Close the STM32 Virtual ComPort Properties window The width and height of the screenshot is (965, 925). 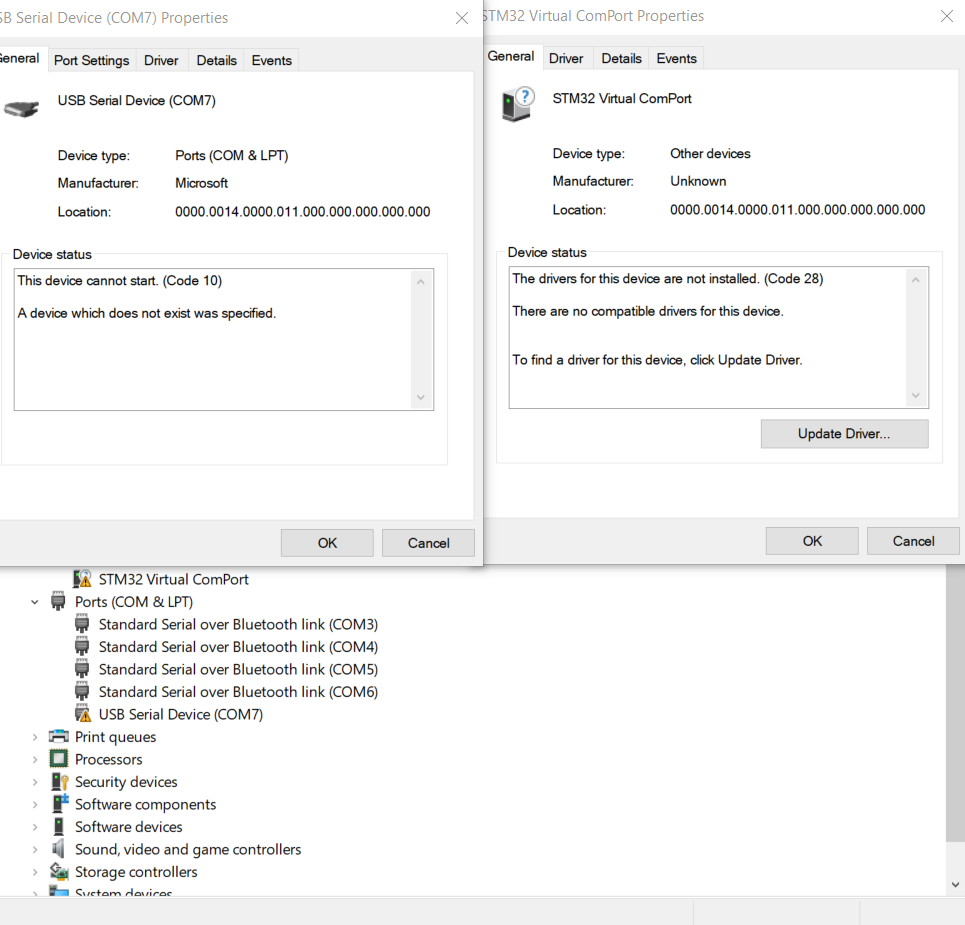point(947,16)
